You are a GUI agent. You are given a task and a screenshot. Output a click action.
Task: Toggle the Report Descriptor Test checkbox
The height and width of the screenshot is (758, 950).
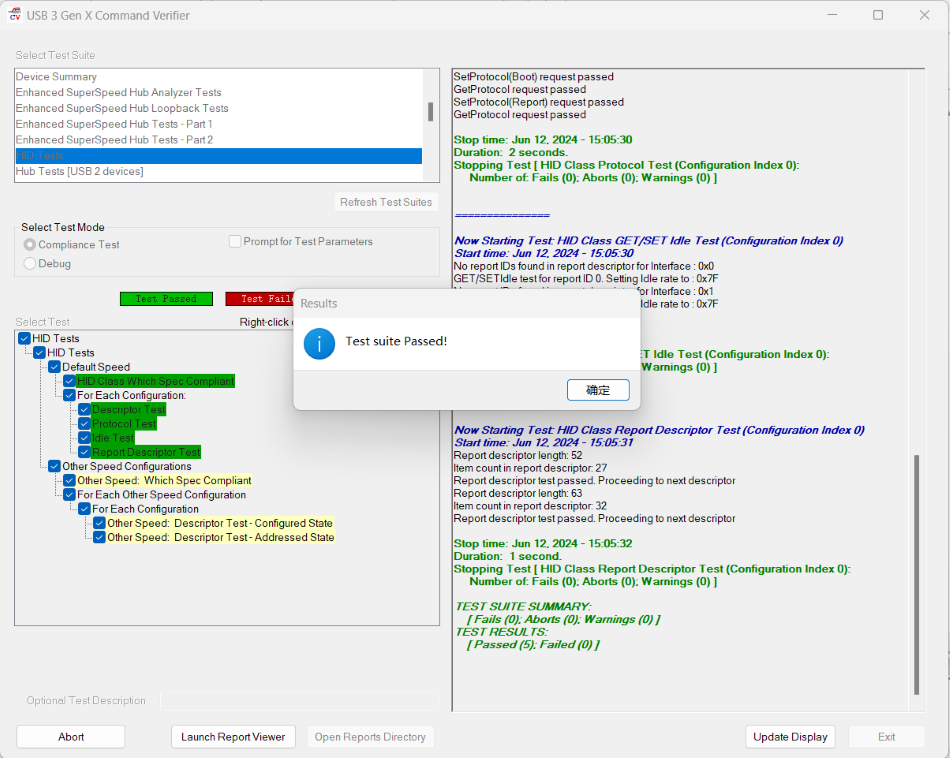[x=85, y=452]
